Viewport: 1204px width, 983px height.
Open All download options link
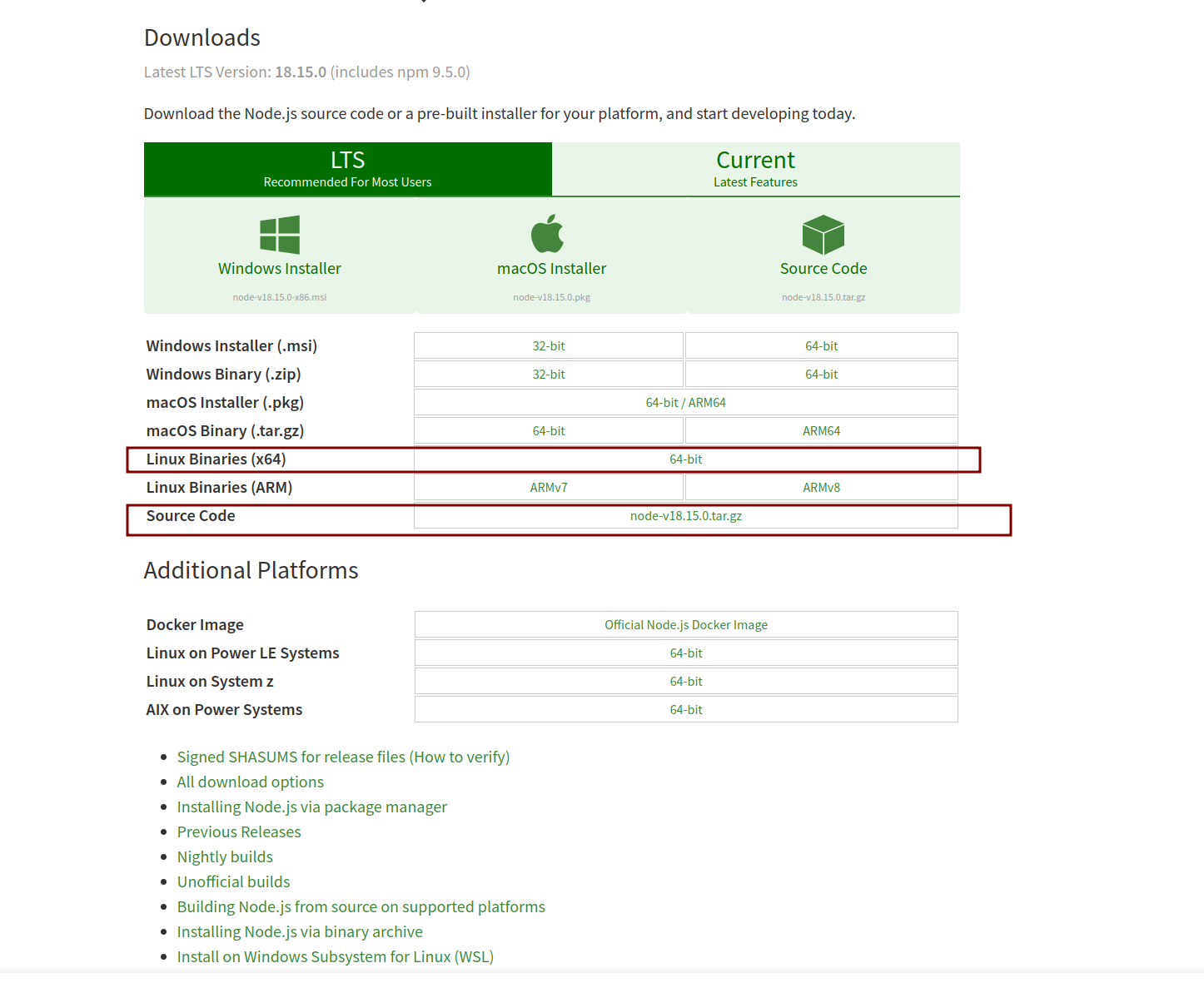[251, 782]
